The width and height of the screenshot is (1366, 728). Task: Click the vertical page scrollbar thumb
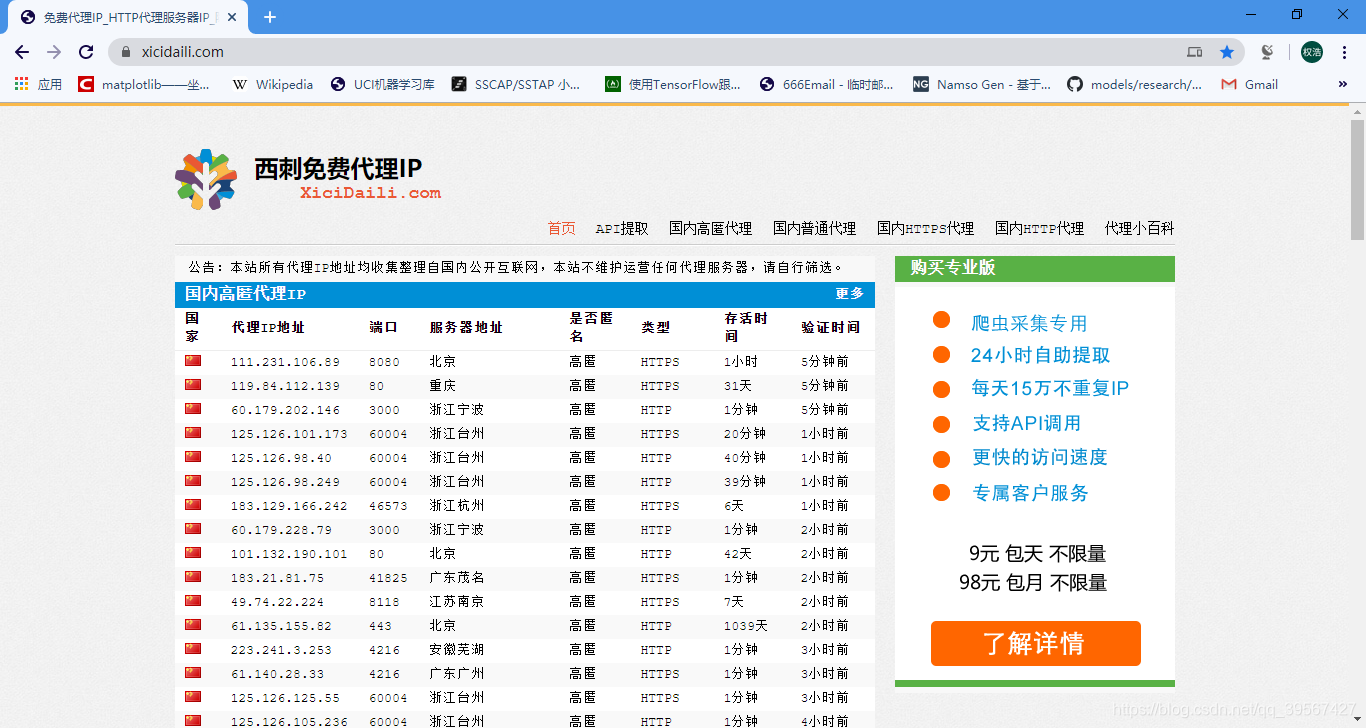1357,180
